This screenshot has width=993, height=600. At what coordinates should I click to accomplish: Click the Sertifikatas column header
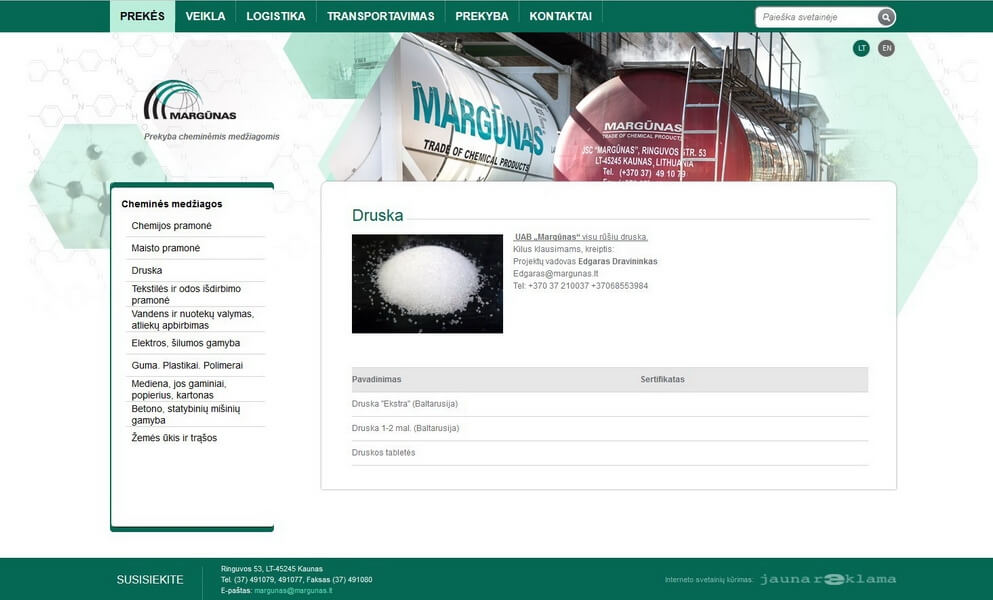(662, 380)
